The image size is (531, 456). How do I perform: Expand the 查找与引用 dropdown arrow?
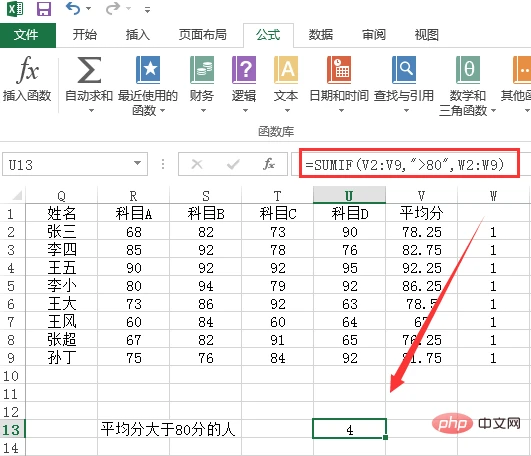pos(406,110)
